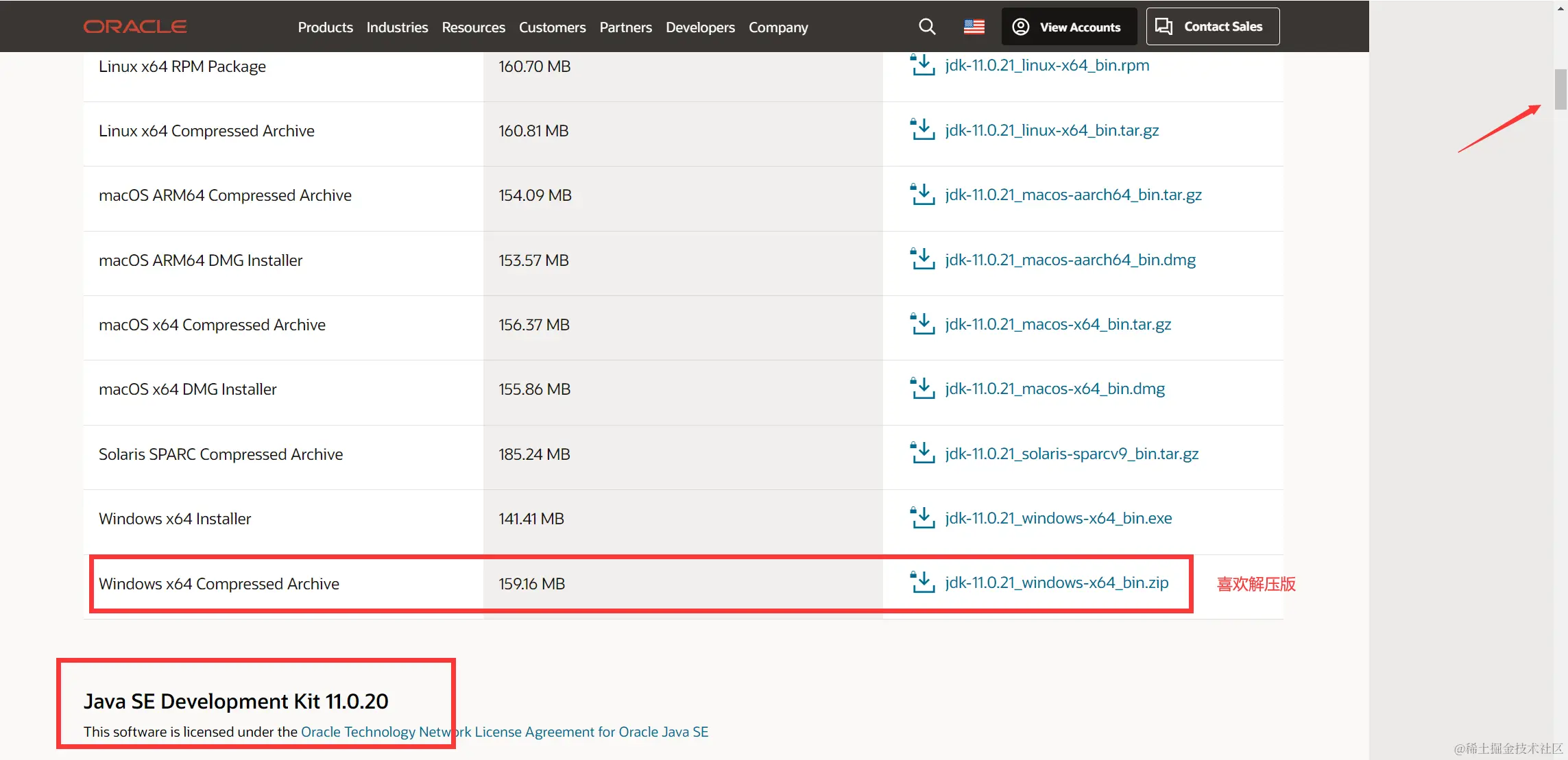Open the Industries menu
The width and height of the screenshot is (1568, 760).
tap(397, 27)
